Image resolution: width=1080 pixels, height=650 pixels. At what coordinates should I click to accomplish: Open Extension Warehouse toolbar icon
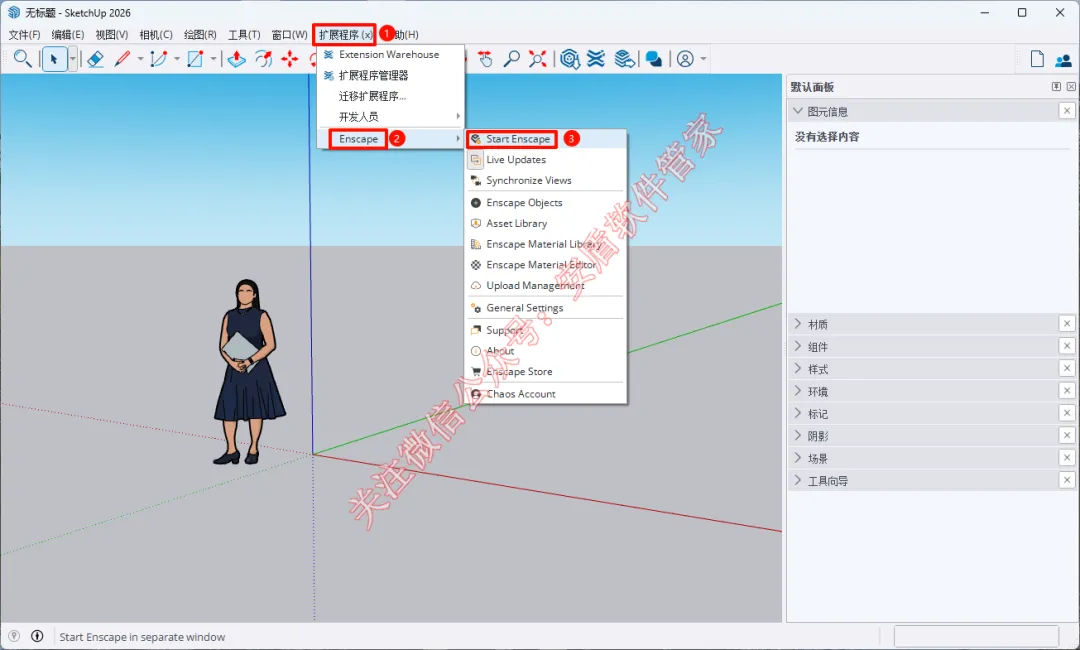click(596, 59)
